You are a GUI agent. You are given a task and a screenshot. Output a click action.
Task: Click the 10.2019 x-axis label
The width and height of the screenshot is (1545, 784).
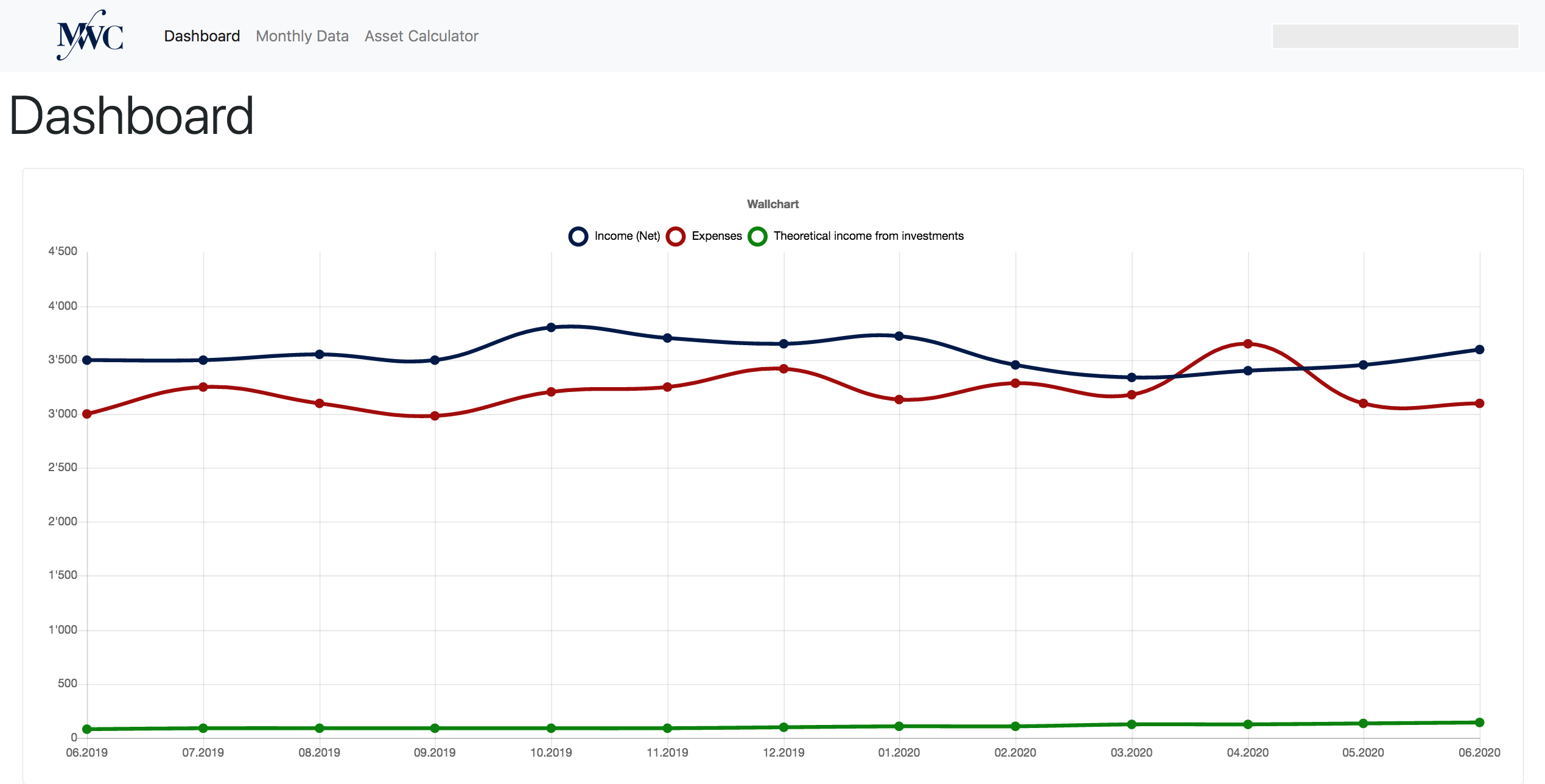point(551,752)
